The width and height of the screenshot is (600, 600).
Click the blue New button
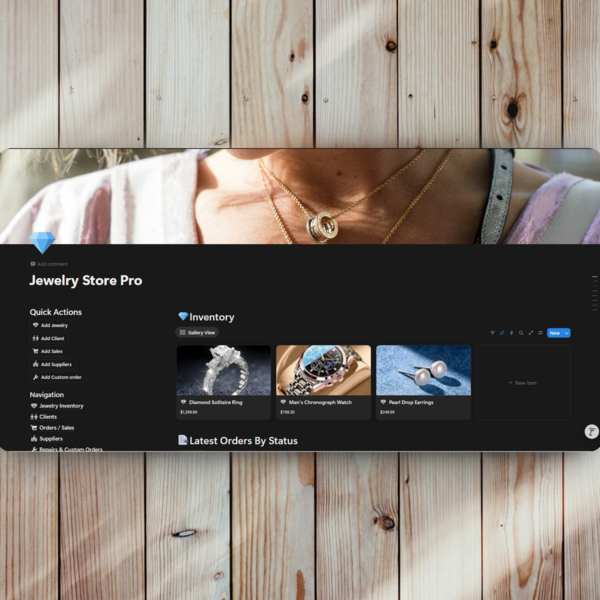click(554, 333)
